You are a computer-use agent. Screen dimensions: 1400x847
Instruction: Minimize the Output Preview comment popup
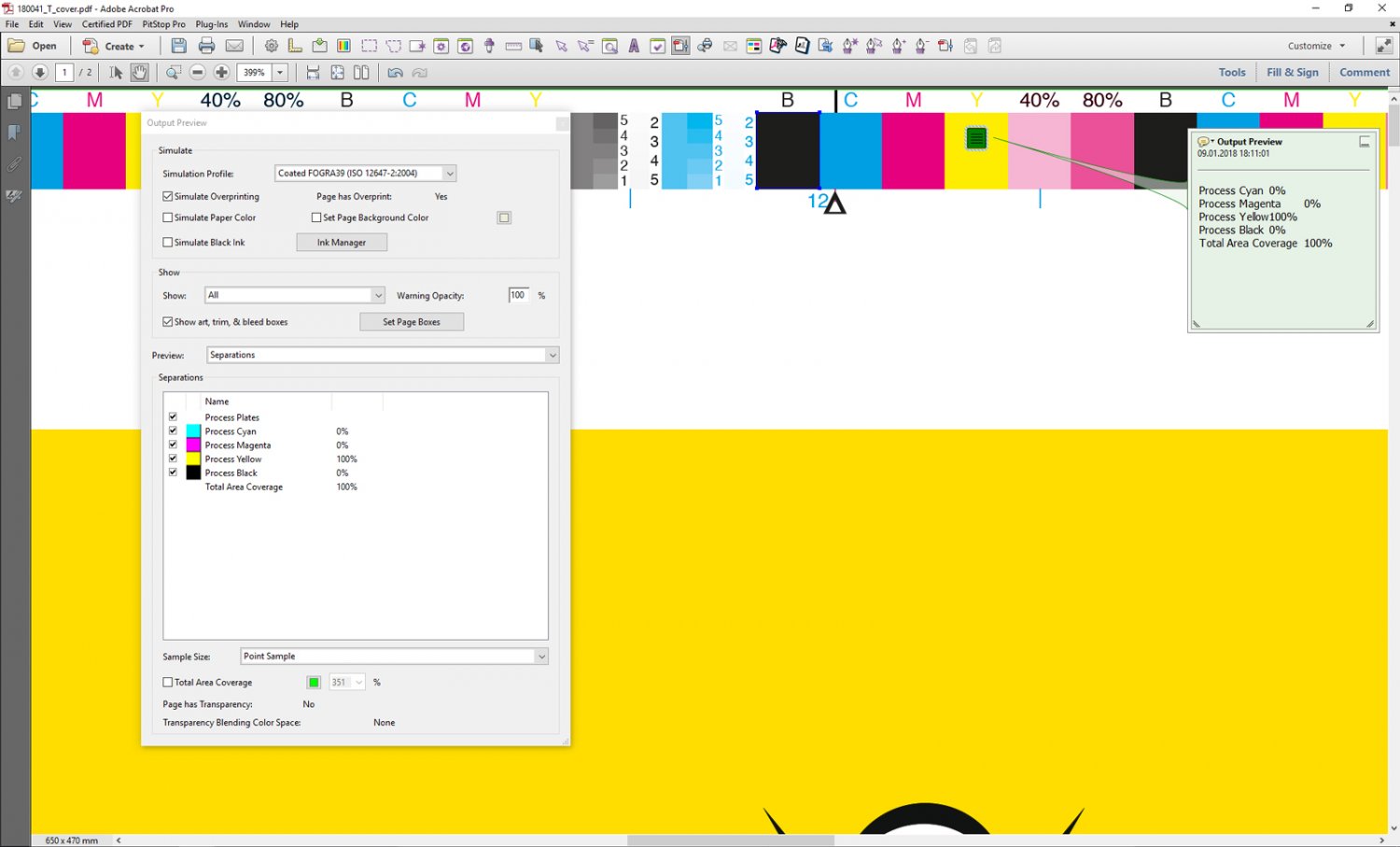(1365, 142)
